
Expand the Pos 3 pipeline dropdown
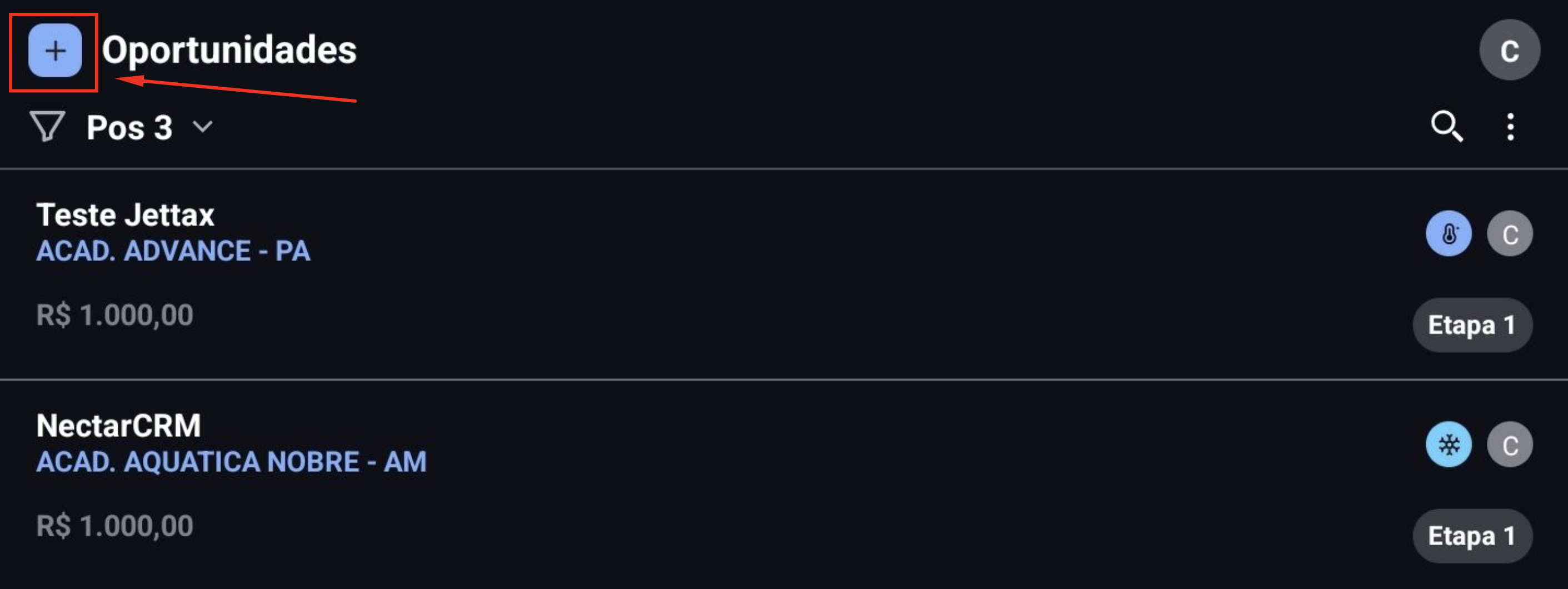coord(149,128)
